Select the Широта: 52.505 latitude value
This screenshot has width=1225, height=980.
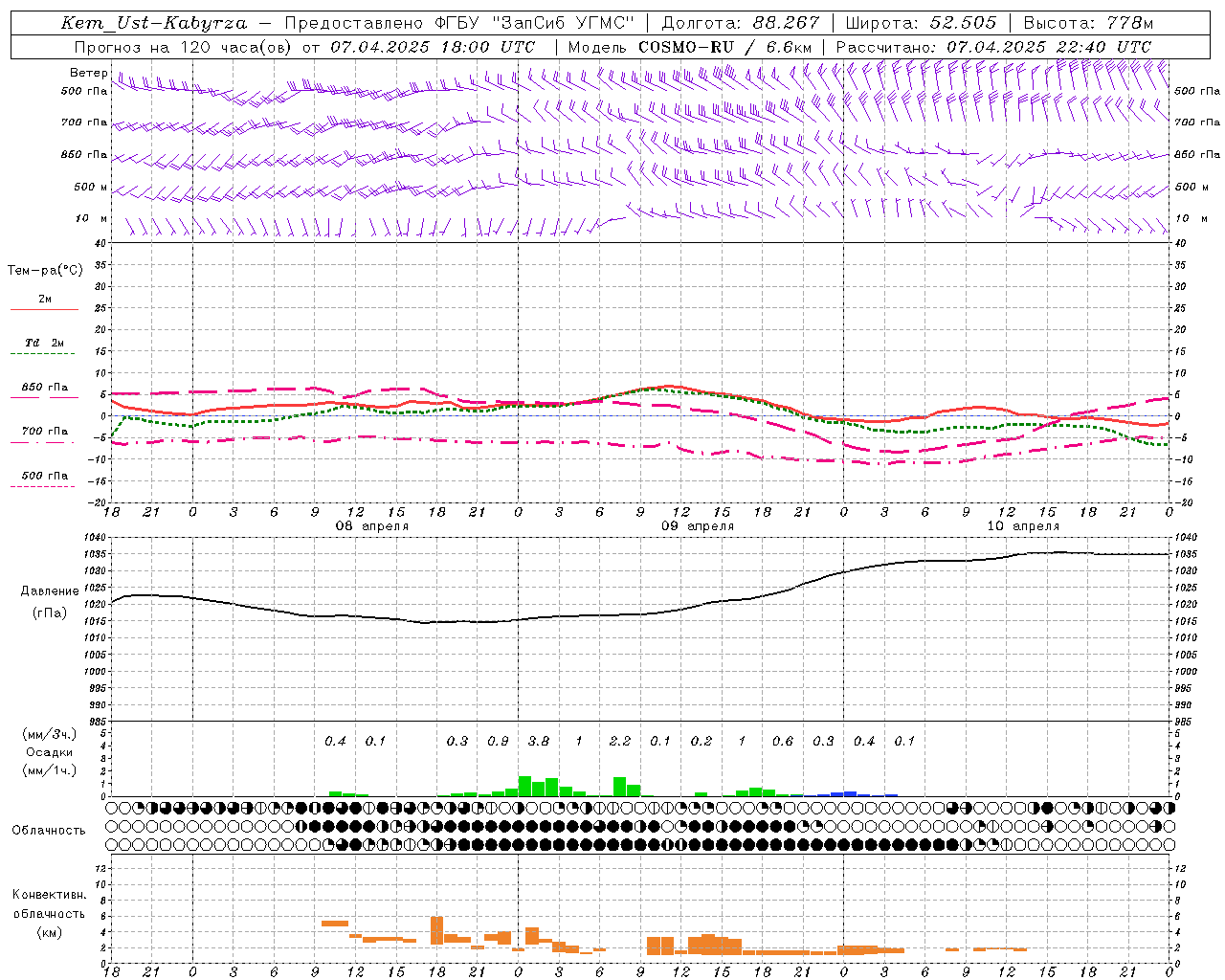click(922, 23)
